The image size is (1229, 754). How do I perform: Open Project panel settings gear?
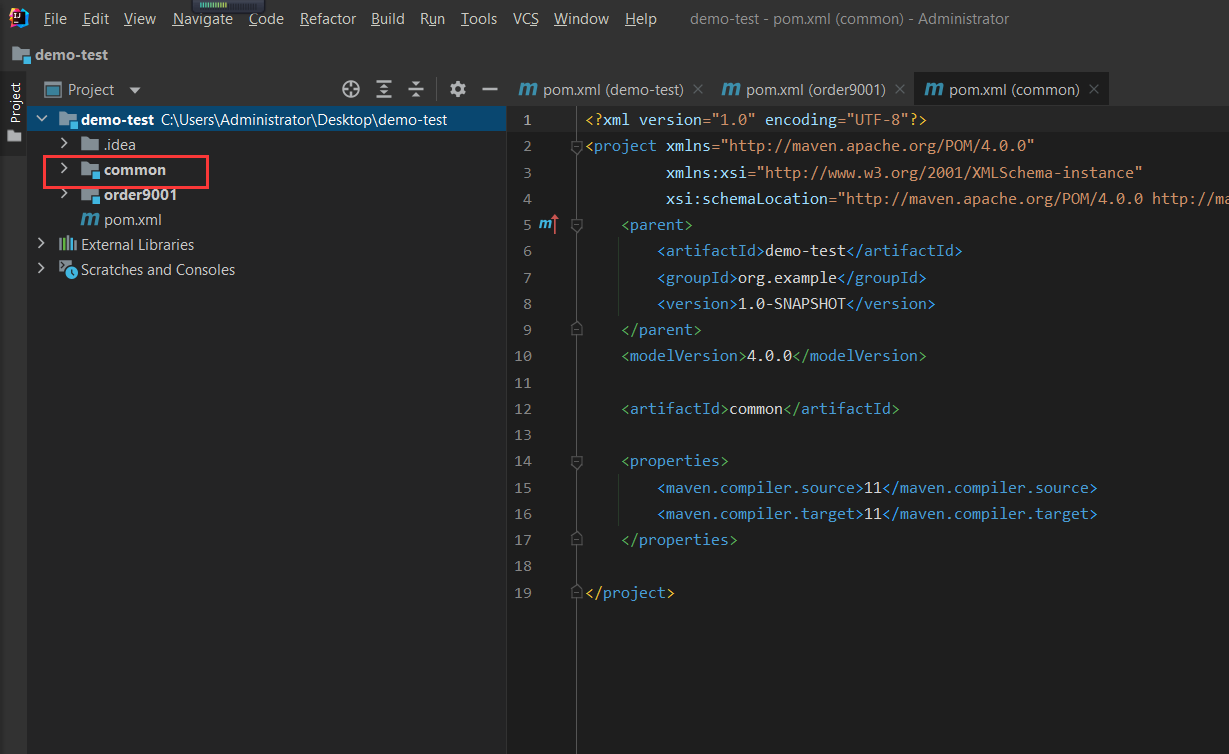tap(458, 89)
